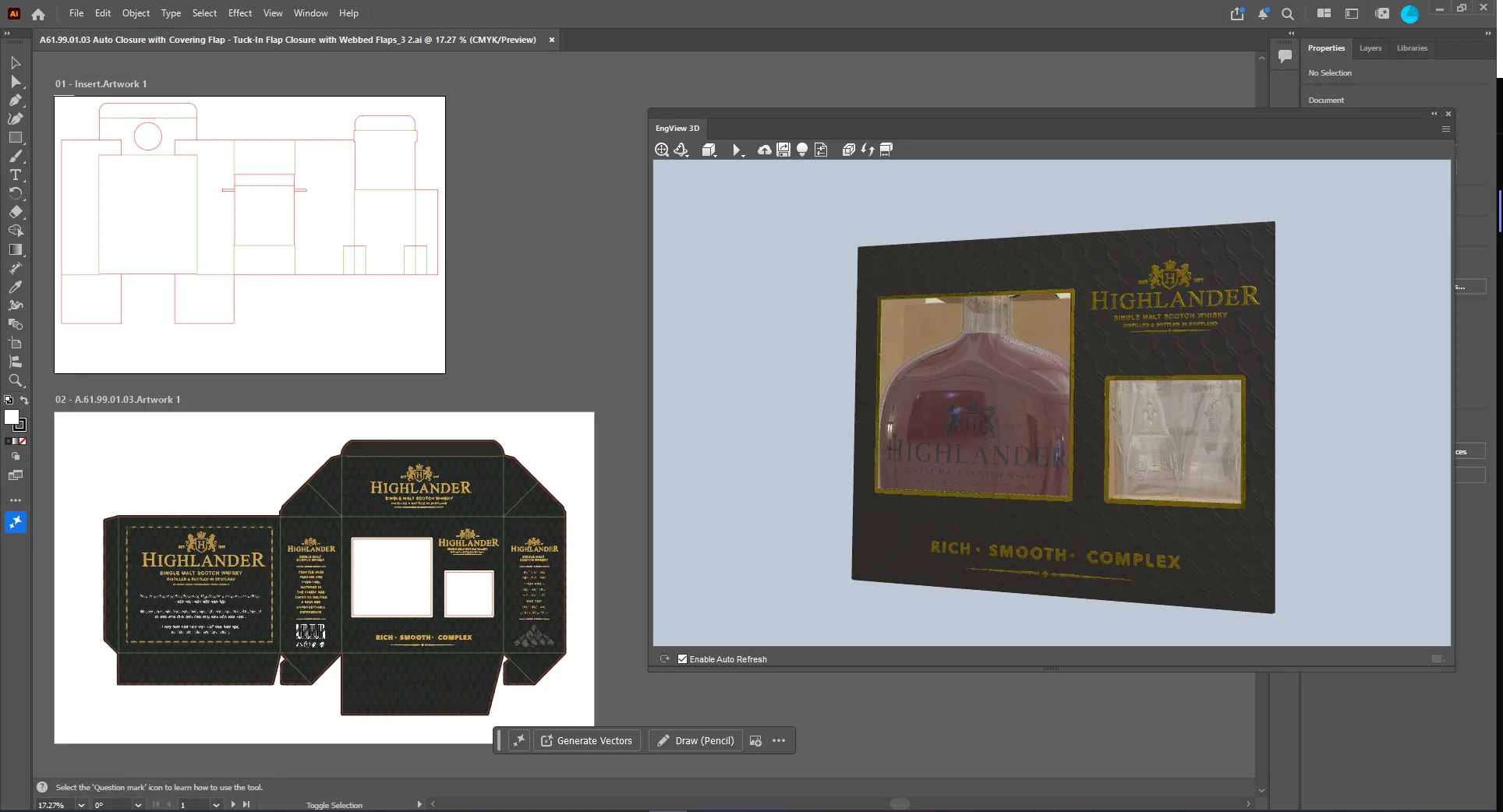Switch to the Libraries tab
The image size is (1503, 812).
coord(1412,48)
